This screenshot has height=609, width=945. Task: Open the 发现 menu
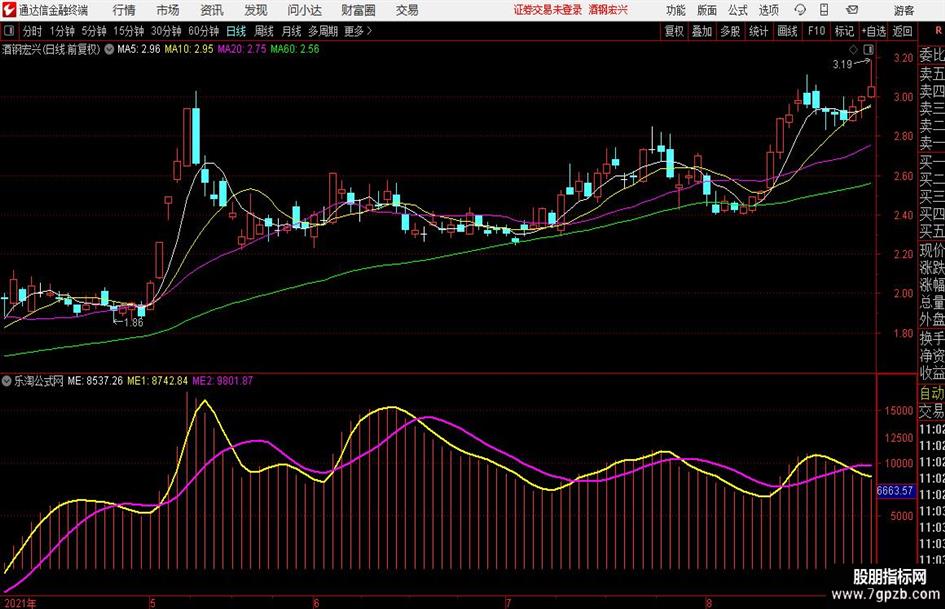[x=256, y=10]
